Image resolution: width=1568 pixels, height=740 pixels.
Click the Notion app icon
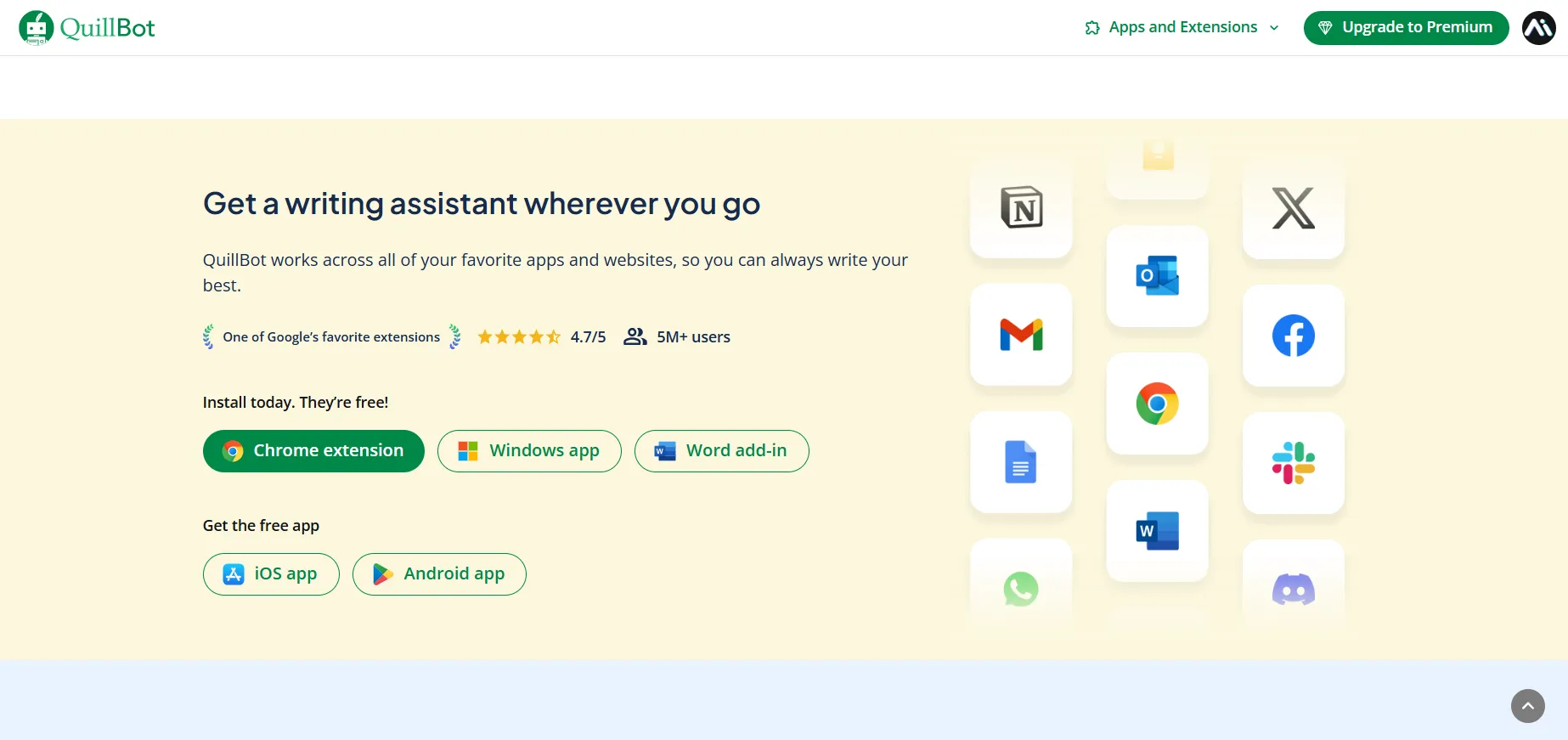(x=1021, y=207)
